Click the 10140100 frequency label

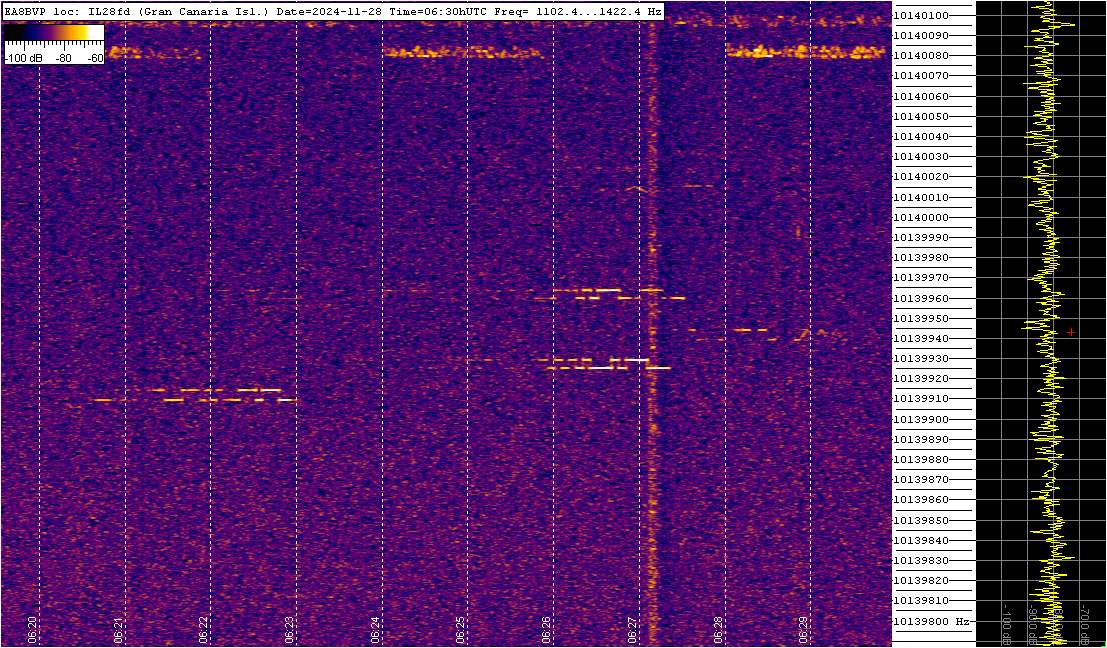[x=921, y=16]
